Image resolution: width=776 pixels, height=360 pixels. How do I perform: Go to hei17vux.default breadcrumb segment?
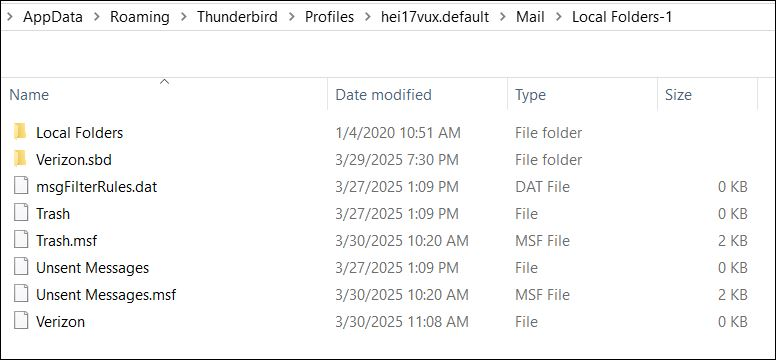point(435,17)
